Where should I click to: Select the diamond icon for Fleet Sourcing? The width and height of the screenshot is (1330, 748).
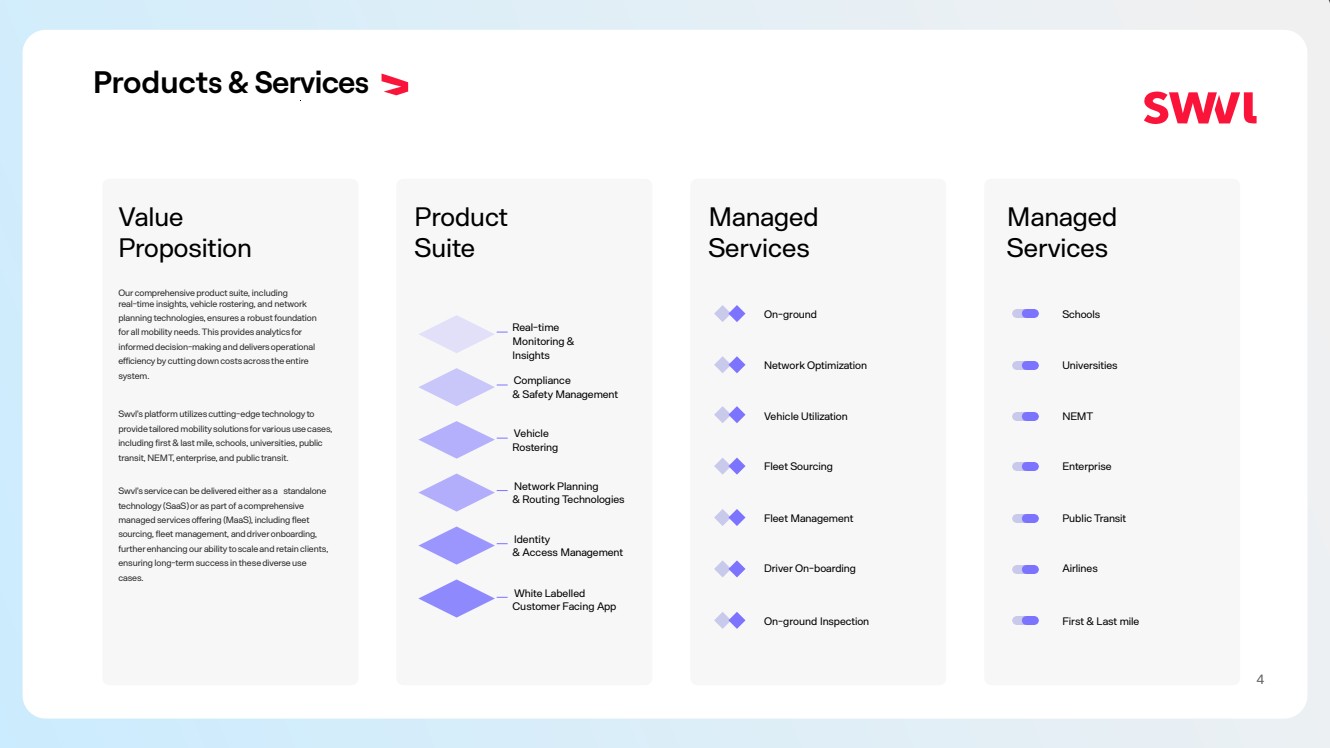pyautogui.click(x=730, y=466)
